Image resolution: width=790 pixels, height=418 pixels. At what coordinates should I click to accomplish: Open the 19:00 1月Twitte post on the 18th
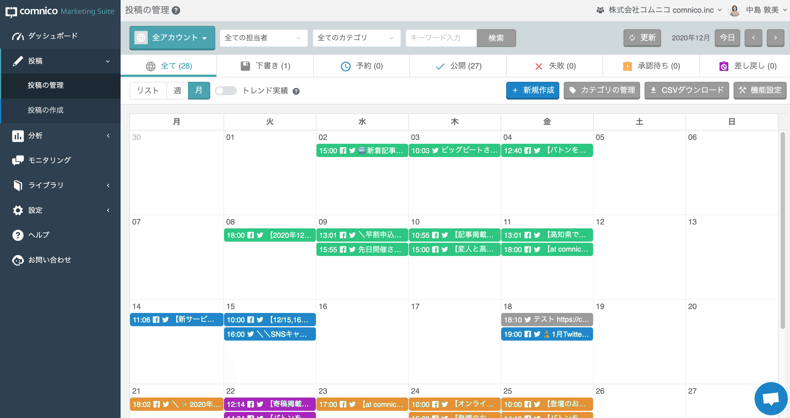[547, 334]
